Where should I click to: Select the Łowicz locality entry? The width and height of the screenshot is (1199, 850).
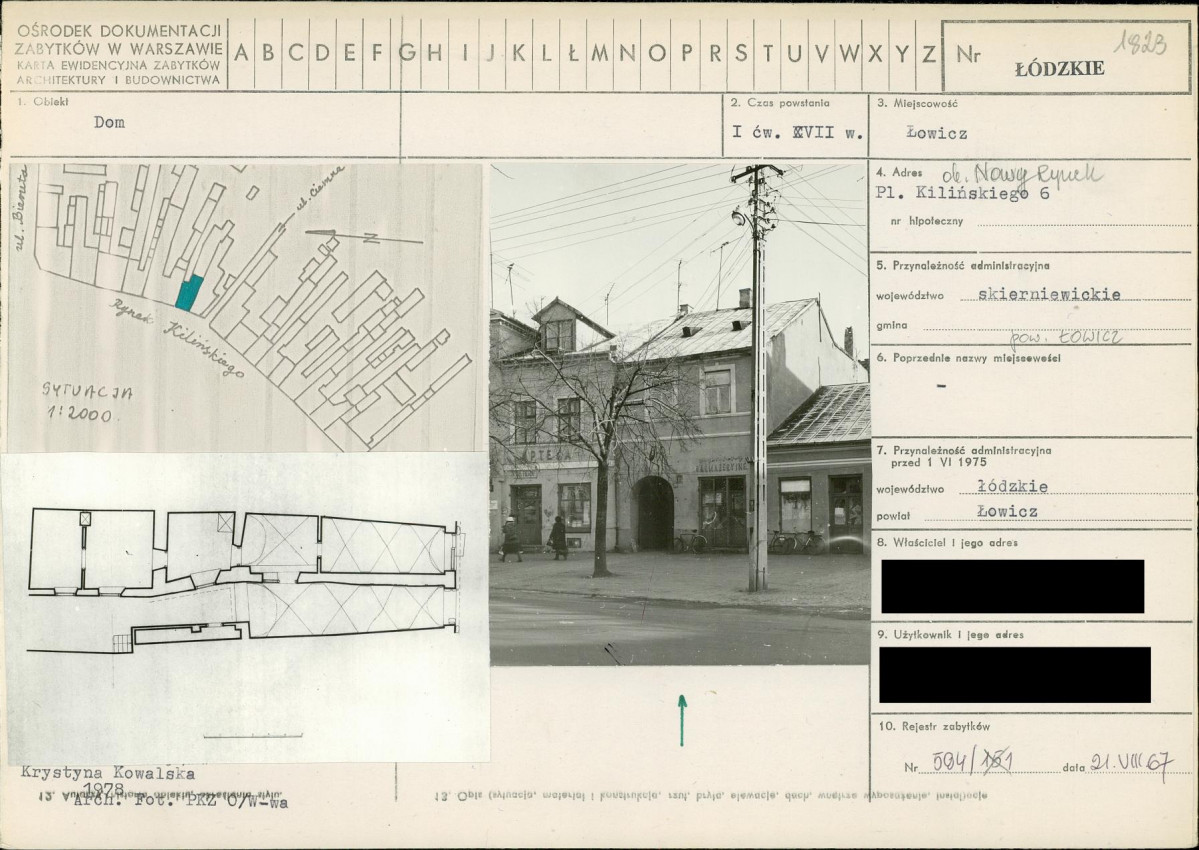[x=936, y=132]
